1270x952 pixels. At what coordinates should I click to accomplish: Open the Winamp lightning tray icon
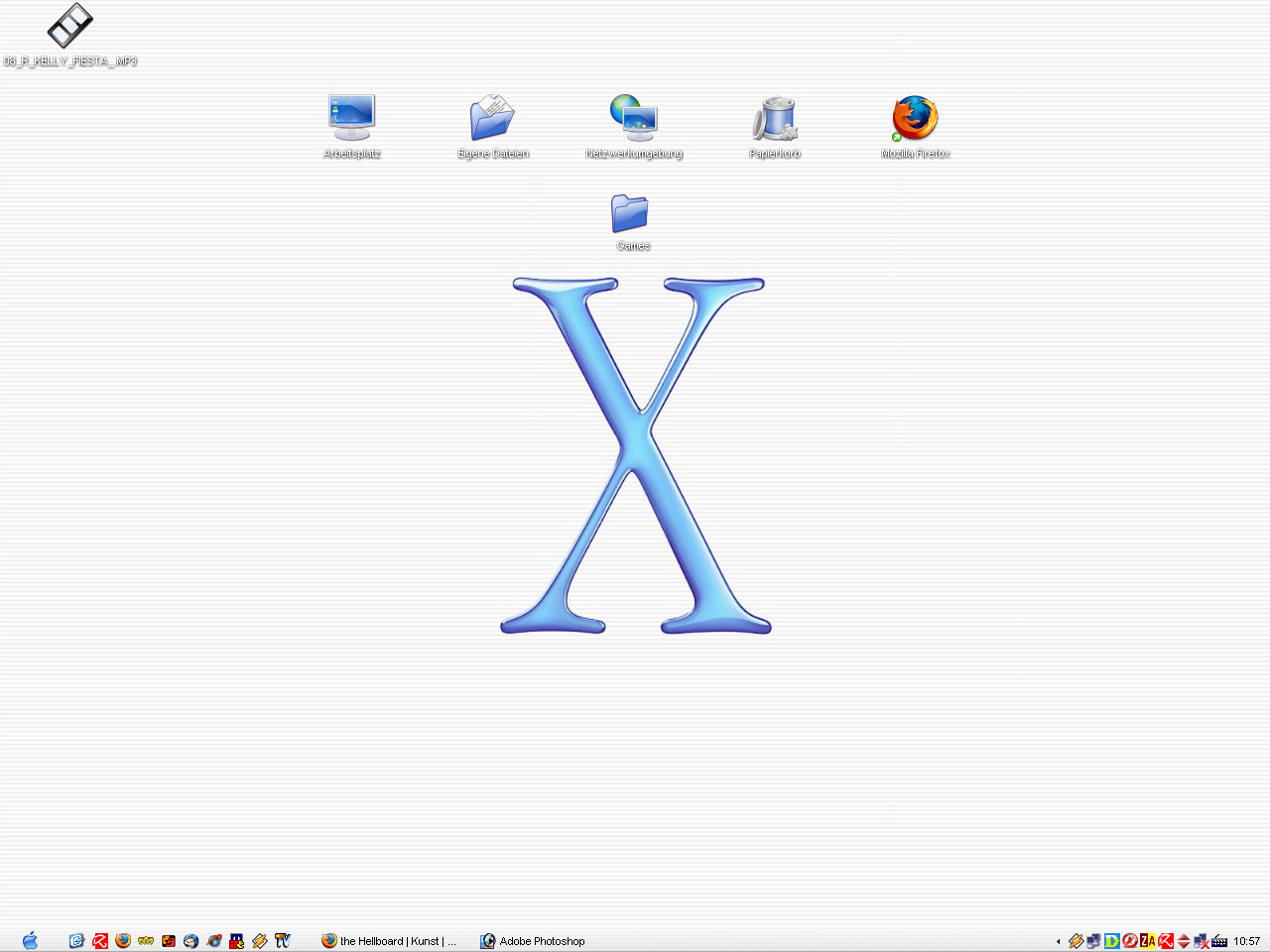click(1076, 941)
